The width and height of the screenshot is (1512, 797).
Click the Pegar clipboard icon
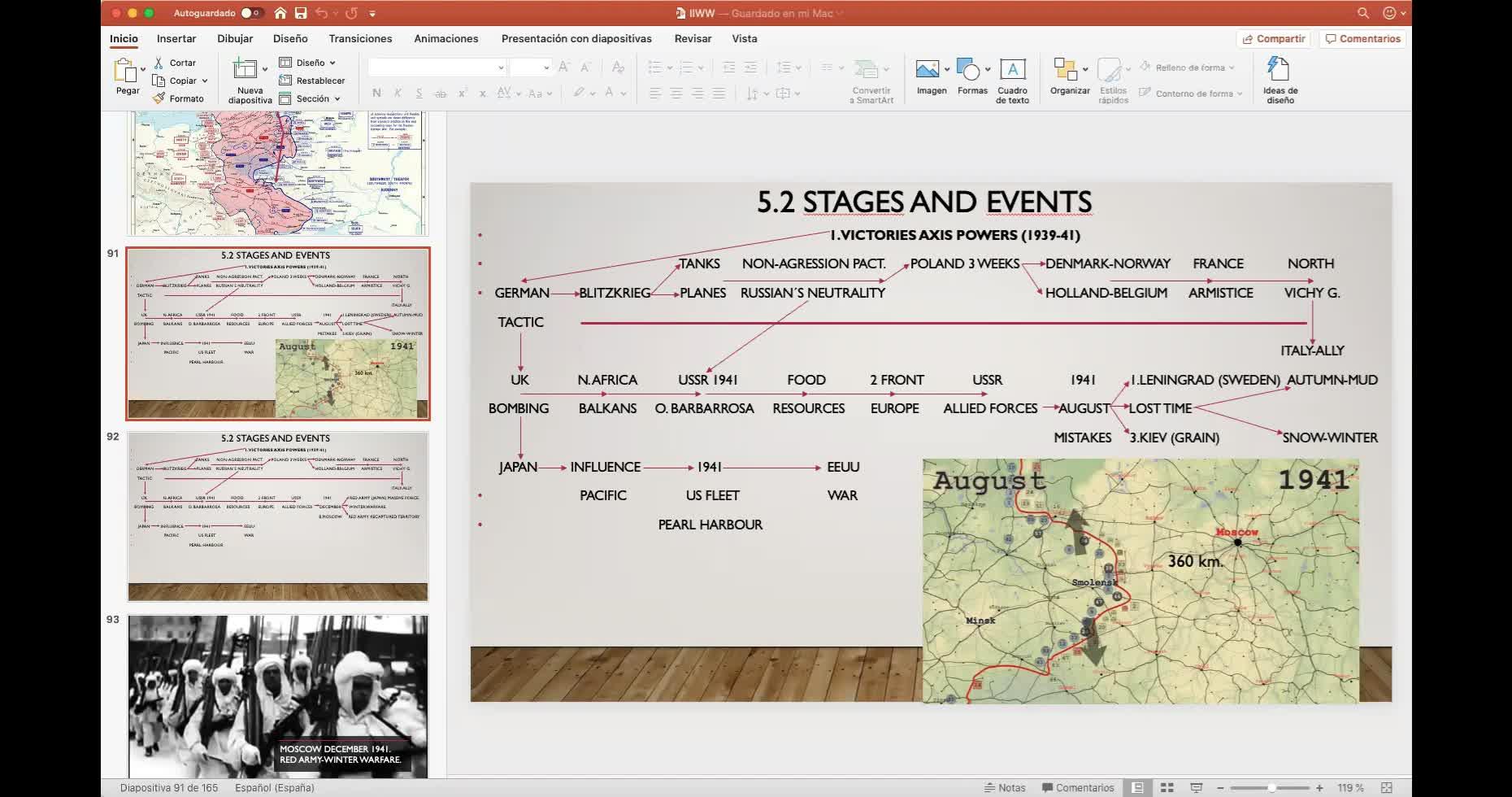click(x=126, y=72)
